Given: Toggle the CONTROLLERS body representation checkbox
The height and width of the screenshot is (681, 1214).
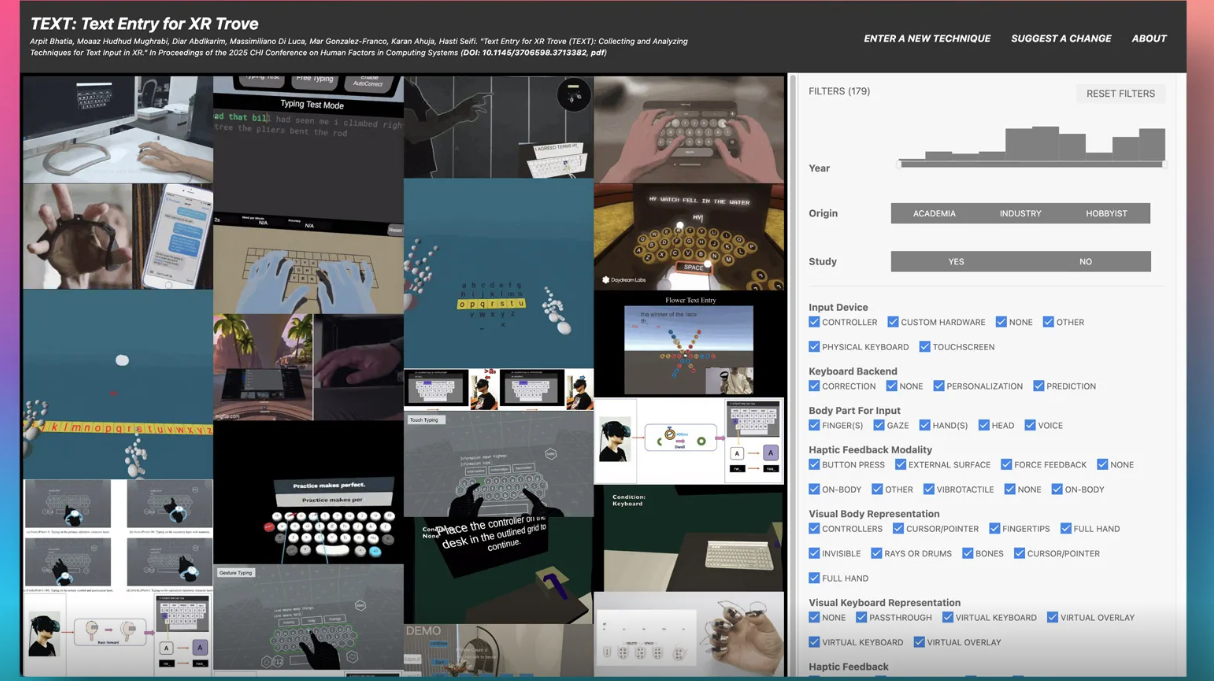Looking at the screenshot, I should [x=814, y=528].
